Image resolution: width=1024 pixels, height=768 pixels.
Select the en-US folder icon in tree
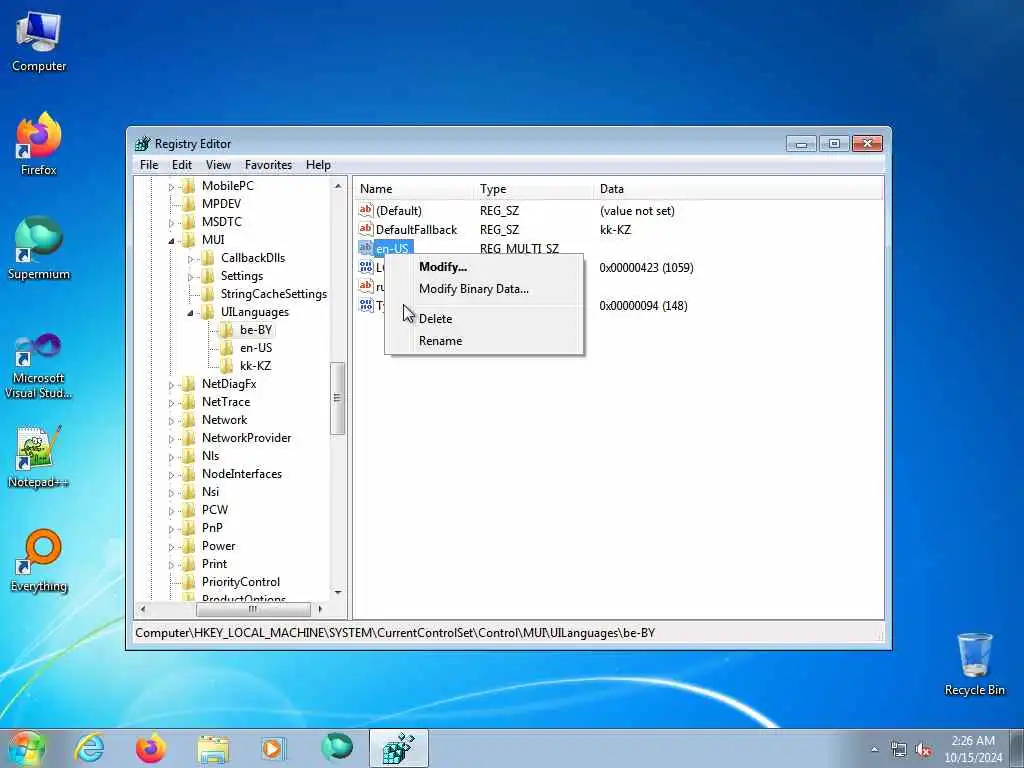(x=226, y=348)
